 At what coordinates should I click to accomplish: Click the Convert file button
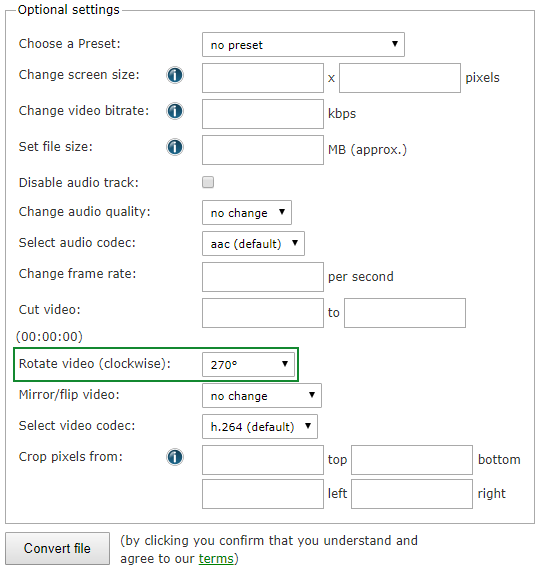(57, 548)
